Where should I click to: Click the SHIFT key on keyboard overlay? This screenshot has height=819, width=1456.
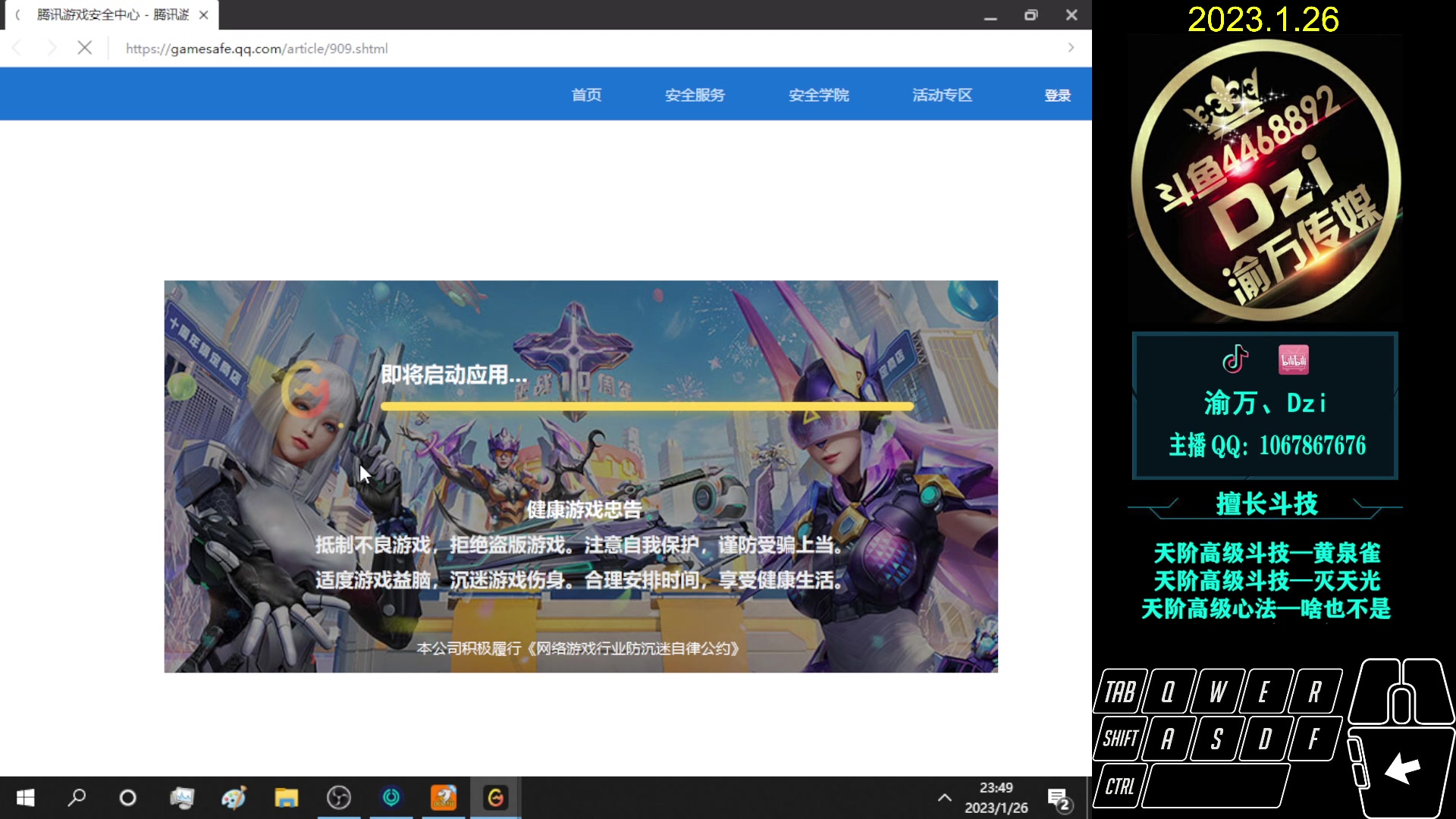(1119, 739)
